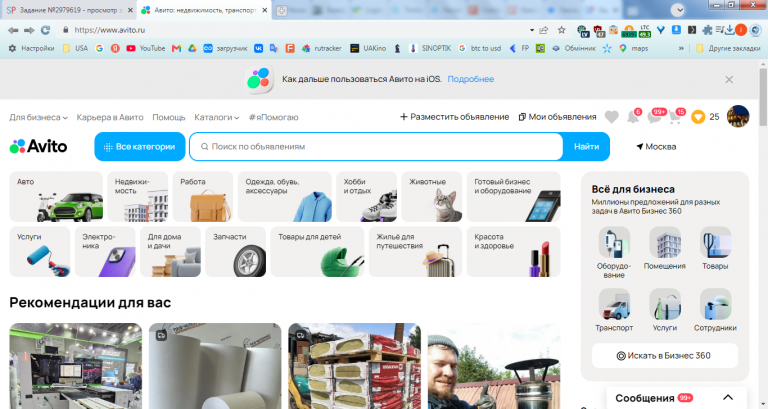
Task: Open Для дома и дачи category
Action: click(x=170, y=251)
